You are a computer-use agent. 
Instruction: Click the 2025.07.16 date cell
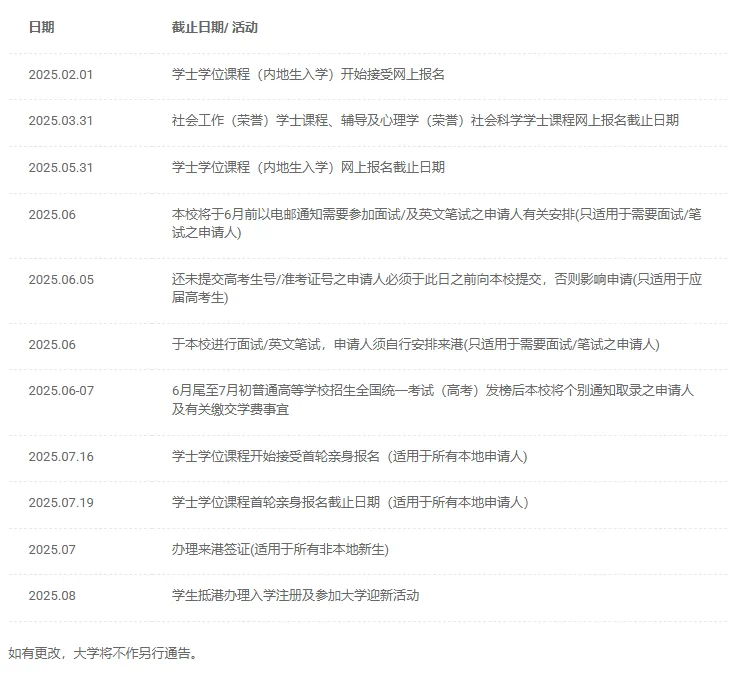60,456
